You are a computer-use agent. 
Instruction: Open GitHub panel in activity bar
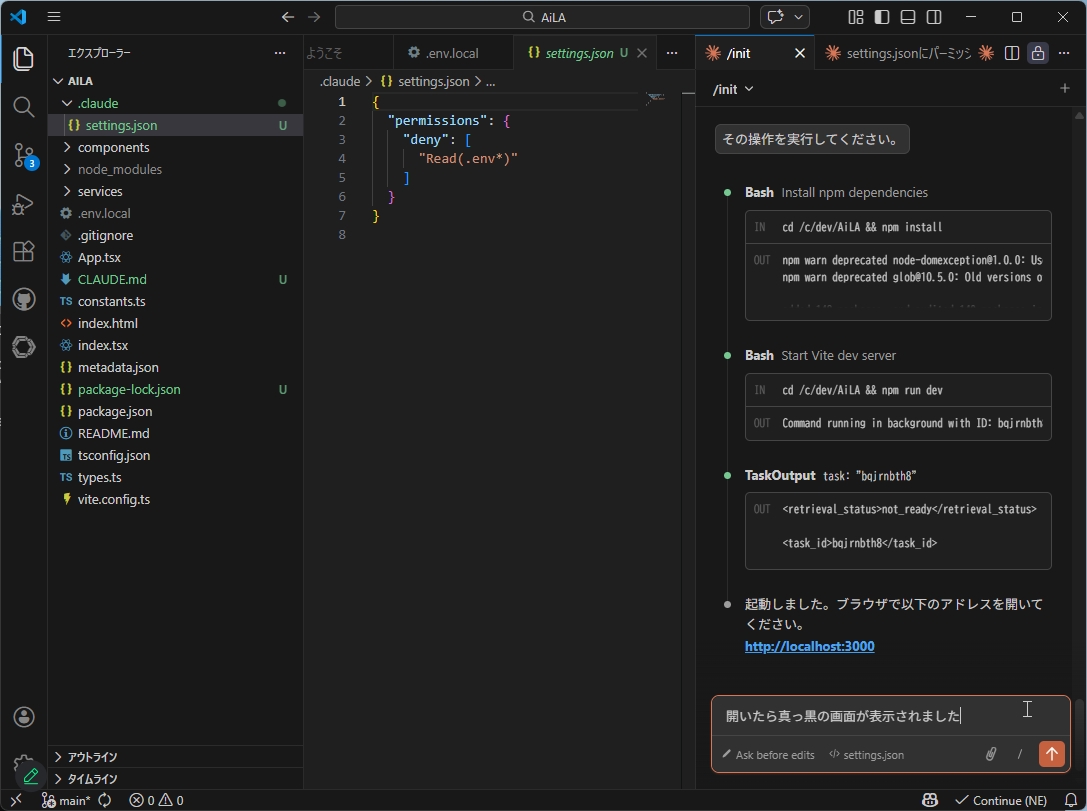coord(23,300)
